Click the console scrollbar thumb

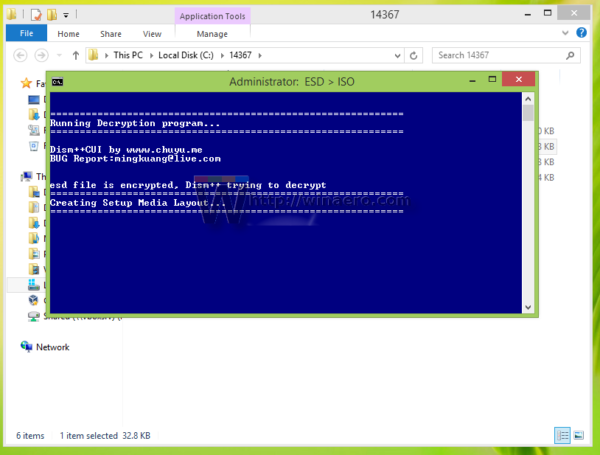pyautogui.click(x=528, y=113)
